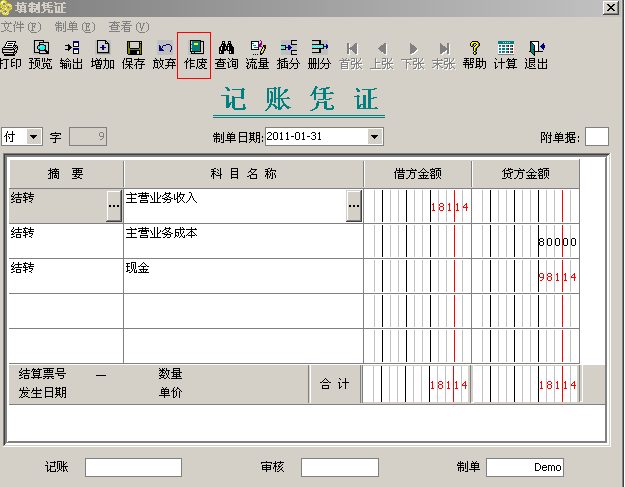This screenshot has width=625, height=487.
Task: Click the ellipsis button beside 结转 summary
Action: (x=114, y=206)
